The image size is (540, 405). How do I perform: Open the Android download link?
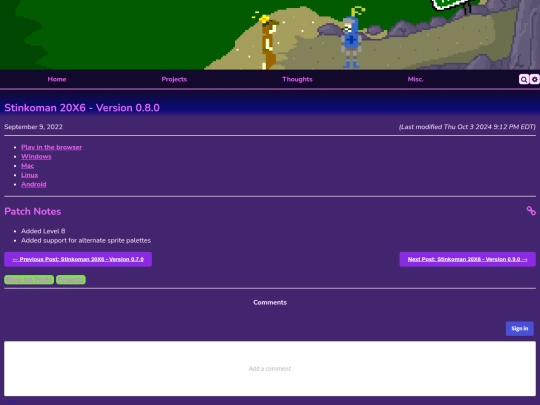pos(34,184)
